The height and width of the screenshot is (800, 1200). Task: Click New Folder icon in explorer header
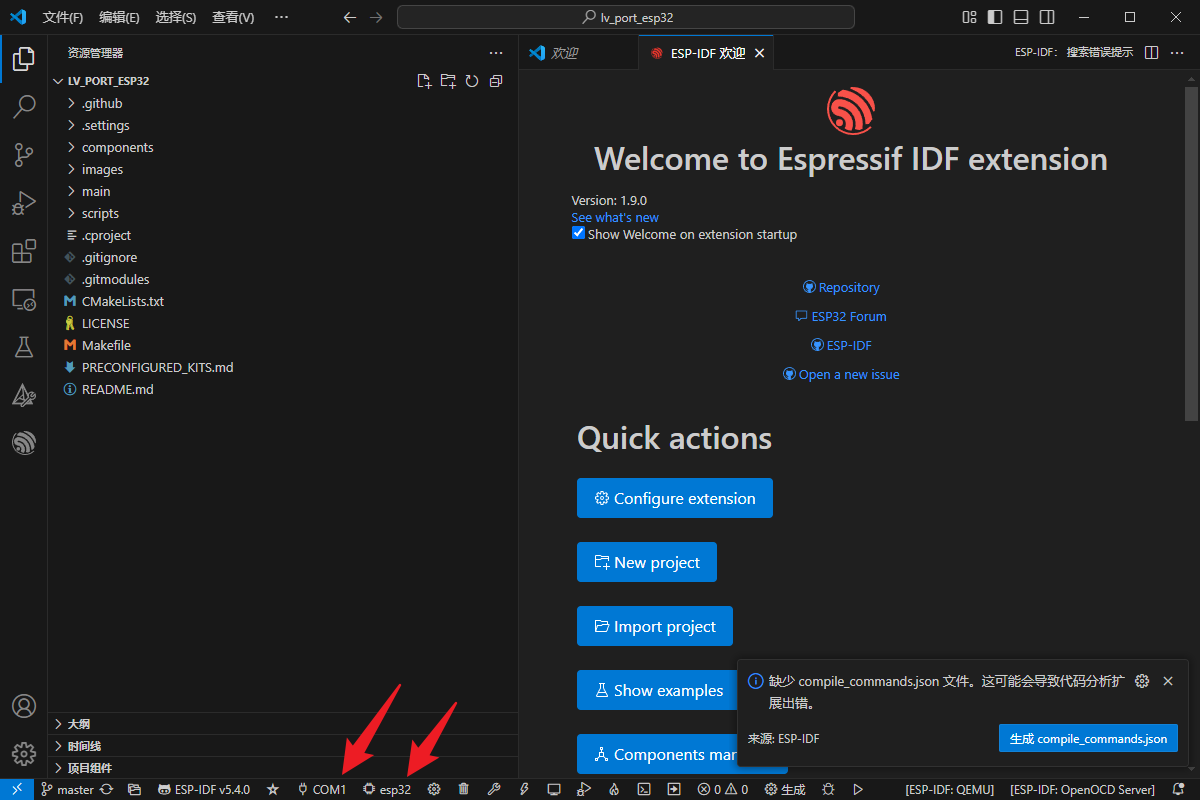pos(448,81)
